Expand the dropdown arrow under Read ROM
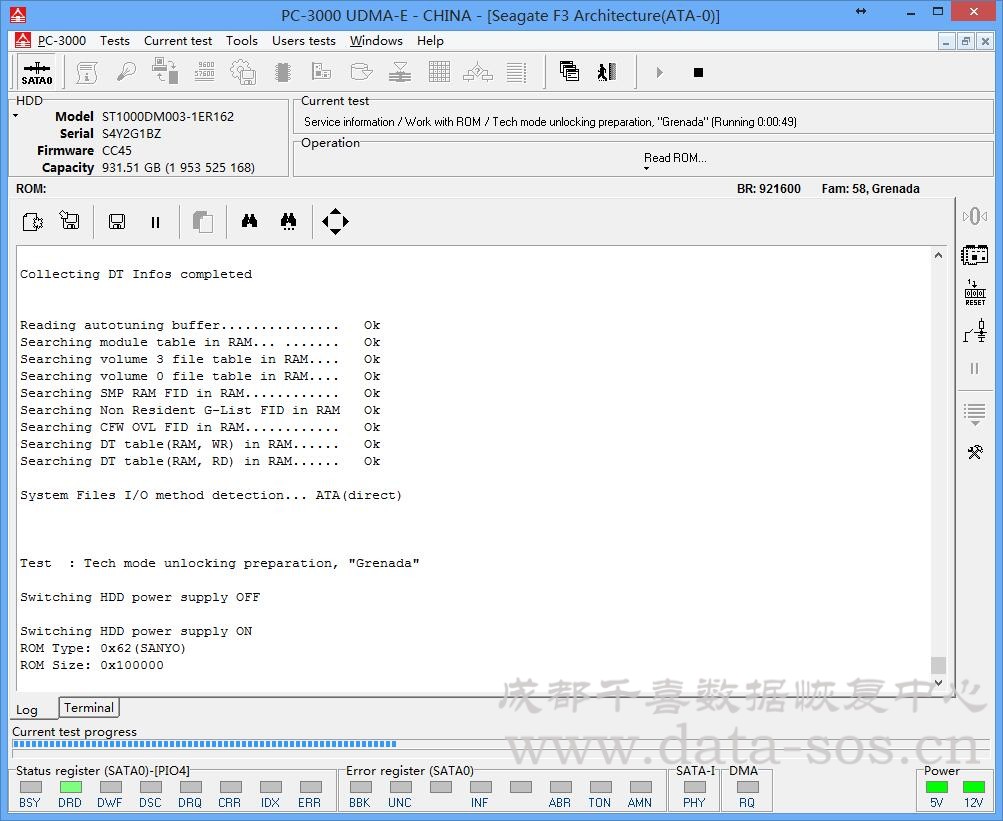1003x821 pixels. tap(646, 169)
